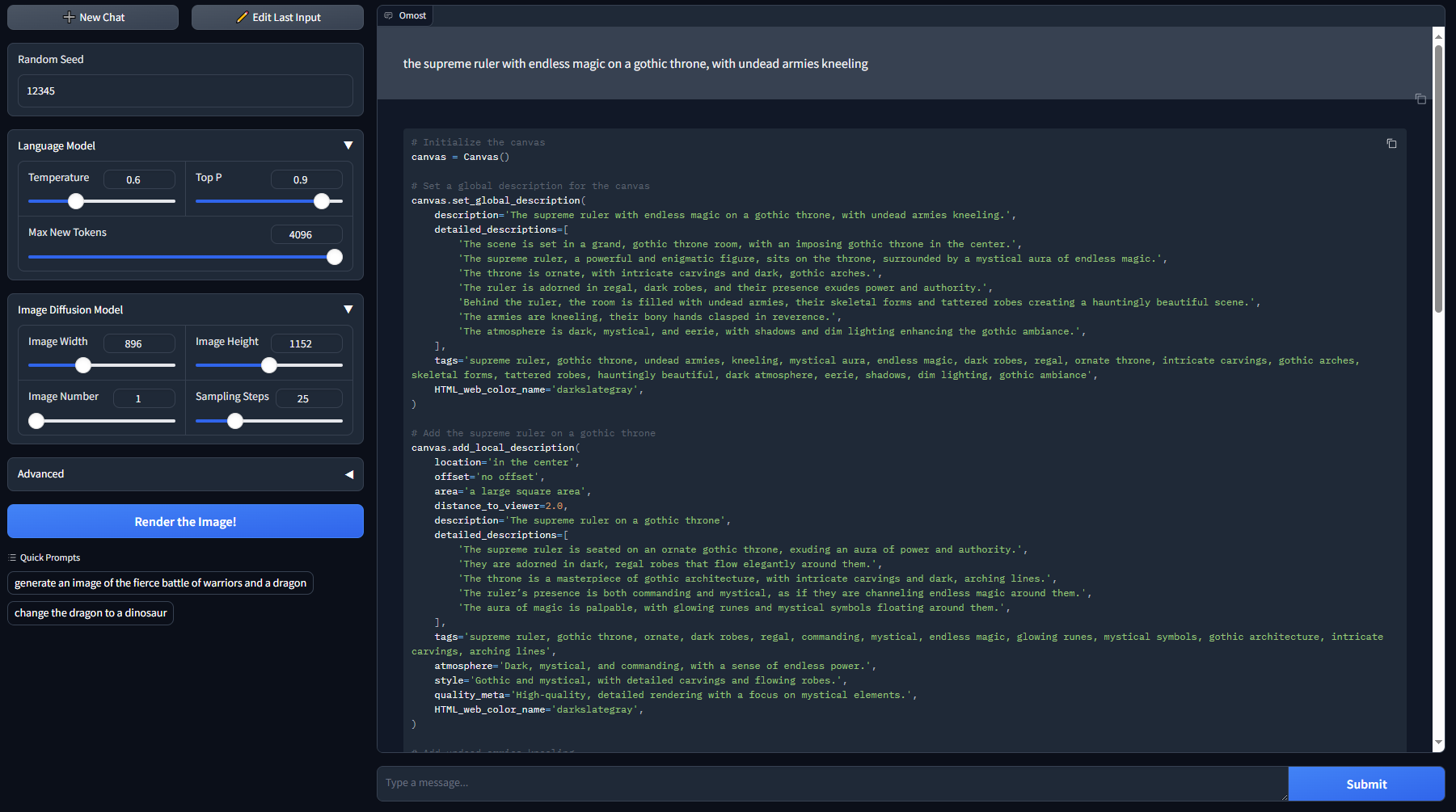
Task: Open the Omost tab label
Action: 405,15
